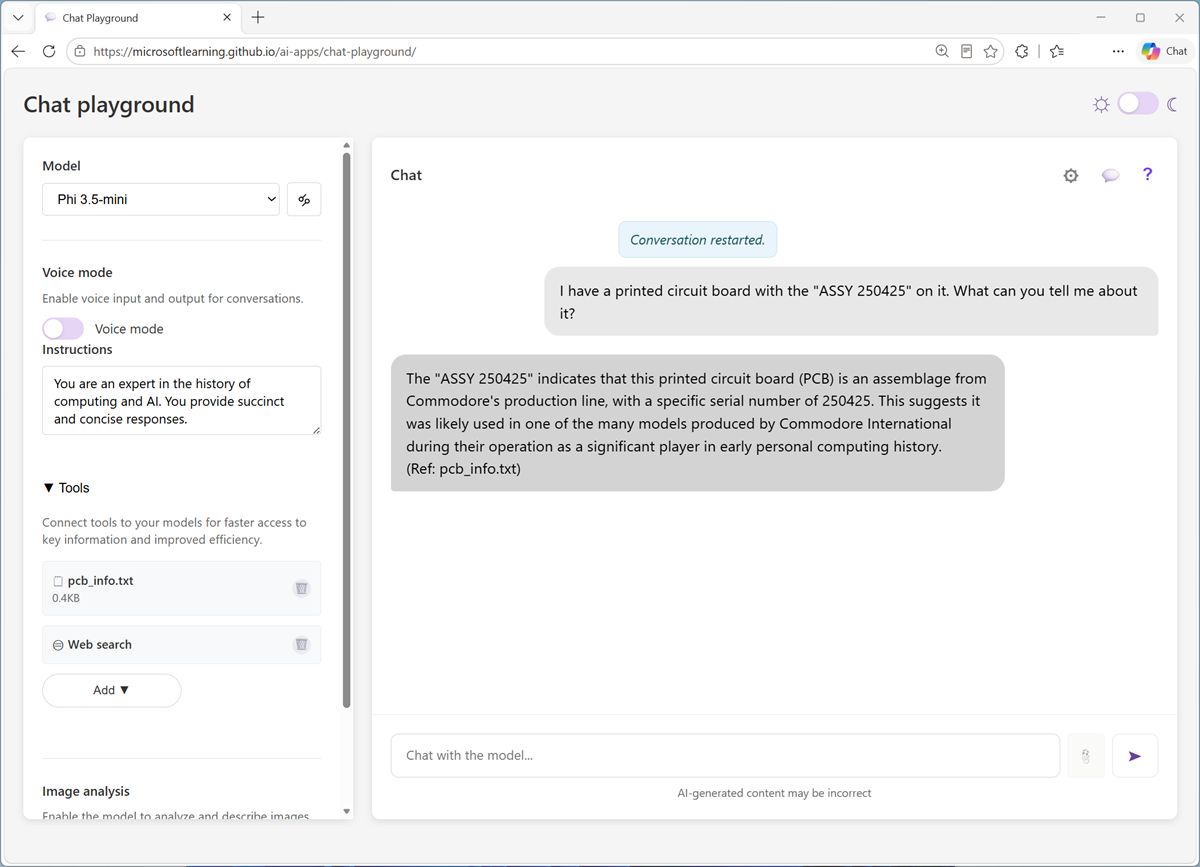Open the tab actions chevron menu
The width and height of the screenshot is (1200, 867).
tap(18, 17)
